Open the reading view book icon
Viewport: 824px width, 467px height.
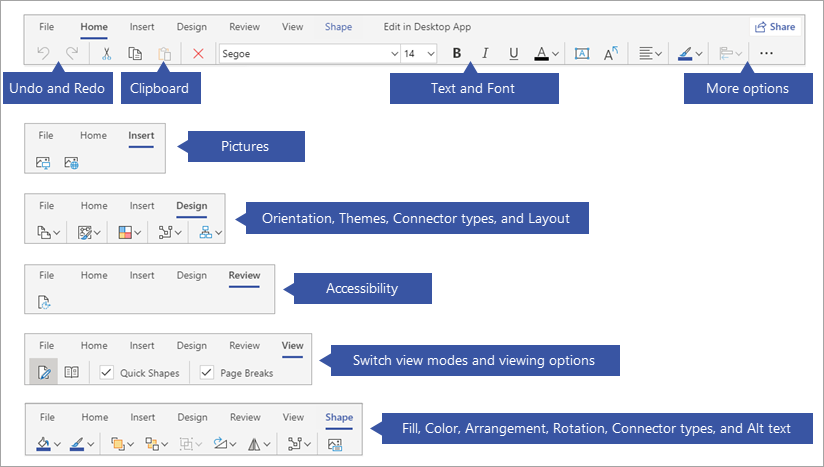pyautogui.click(x=71, y=372)
